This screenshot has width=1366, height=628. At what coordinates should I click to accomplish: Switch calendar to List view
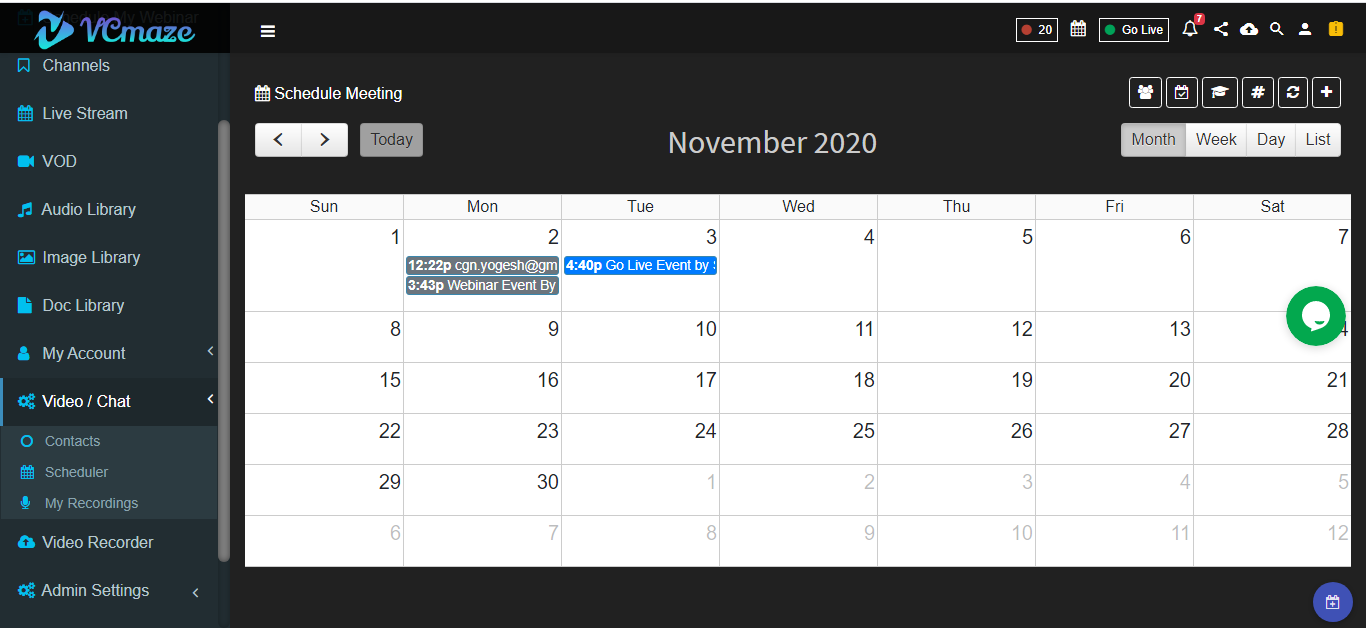pos(1318,140)
